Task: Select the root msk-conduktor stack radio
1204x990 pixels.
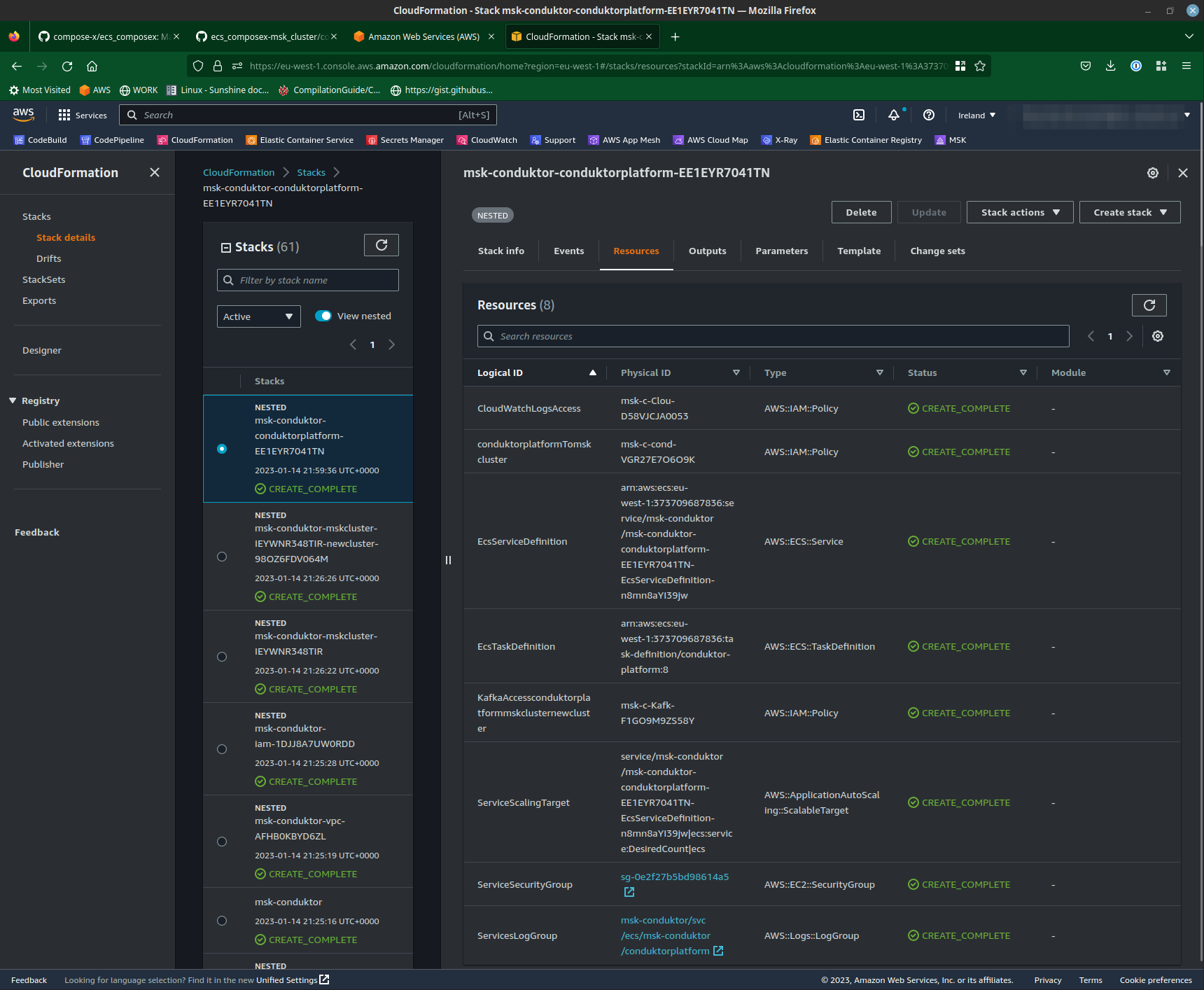Action: pyautogui.click(x=222, y=921)
